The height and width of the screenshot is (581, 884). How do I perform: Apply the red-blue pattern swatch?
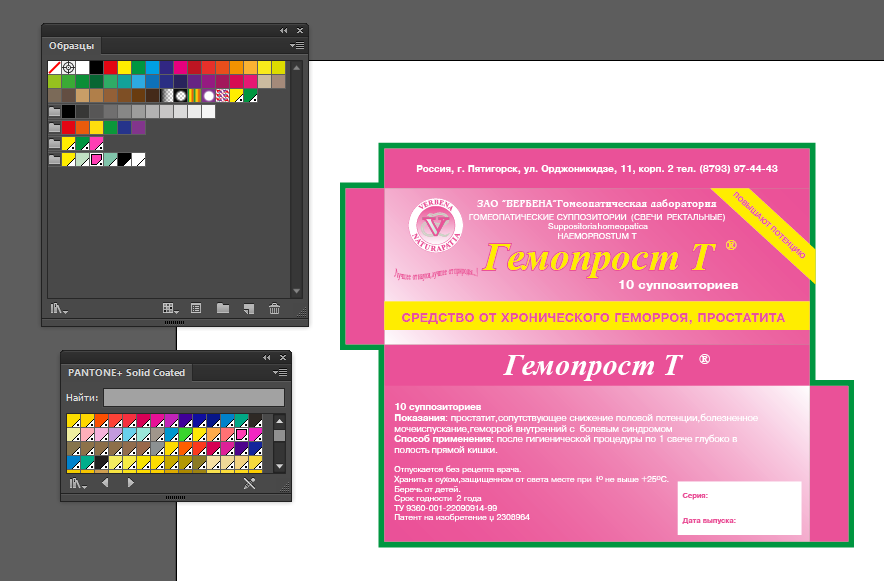pos(223,96)
